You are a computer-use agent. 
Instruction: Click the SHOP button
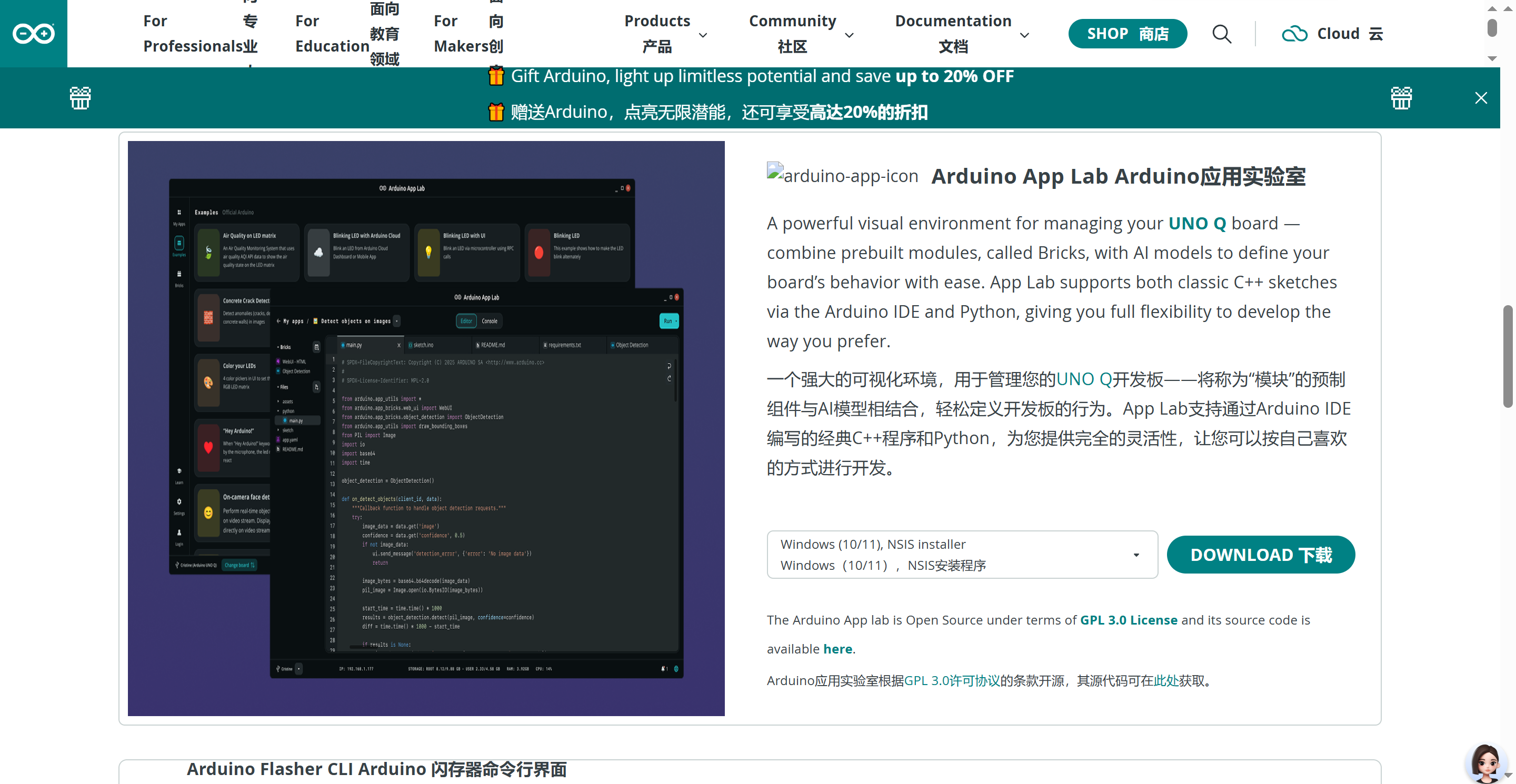click(x=1127, y=34)
